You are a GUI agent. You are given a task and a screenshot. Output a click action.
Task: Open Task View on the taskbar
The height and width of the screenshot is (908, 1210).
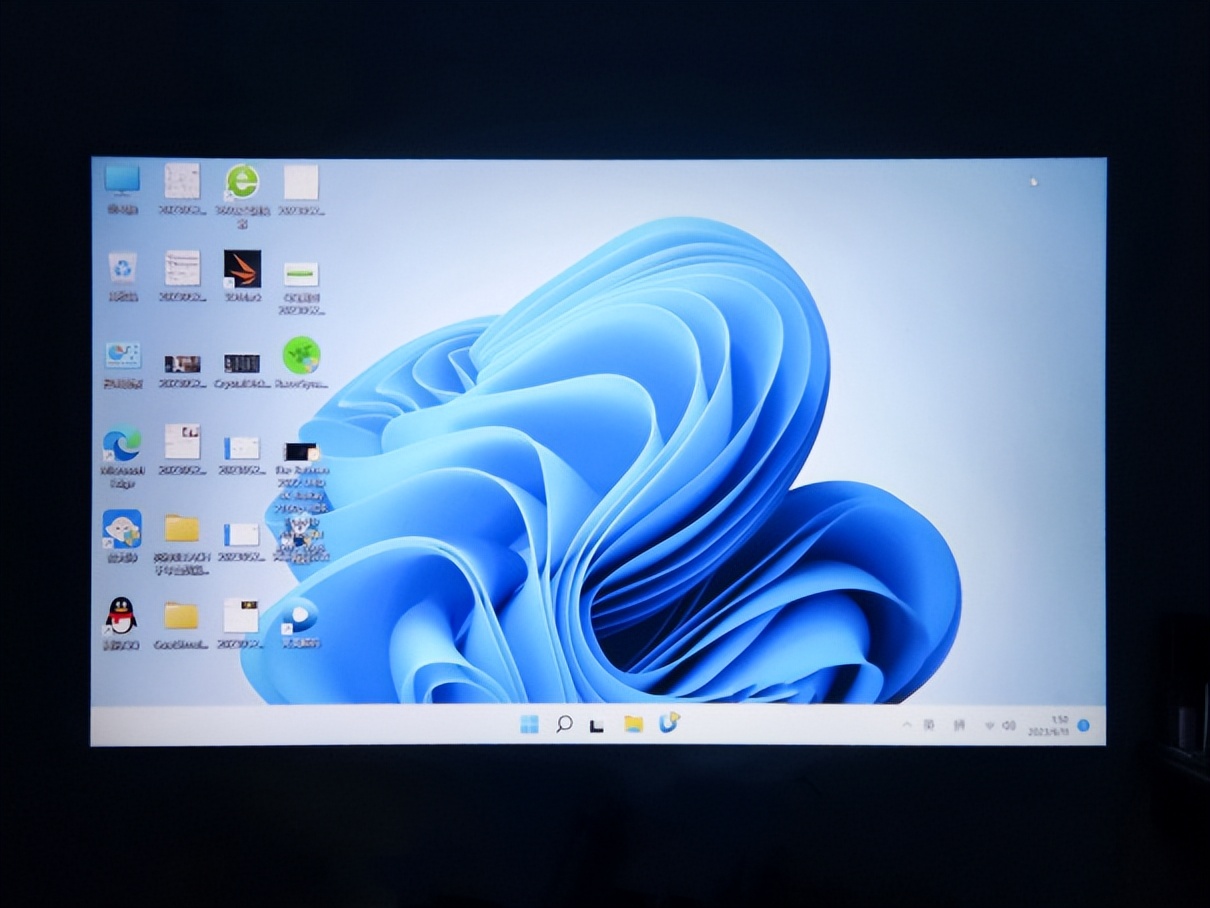(x=597, y=725)
